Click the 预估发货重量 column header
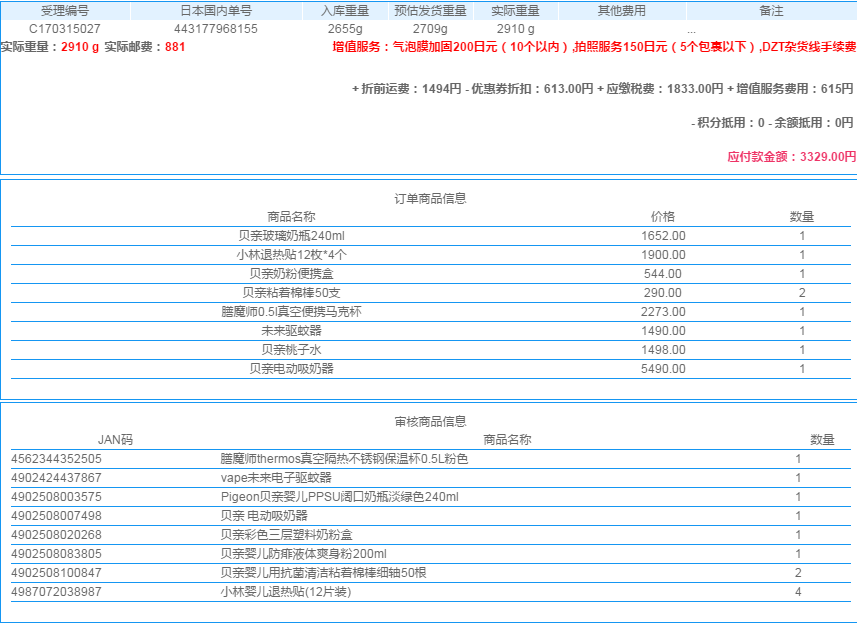The width and height of the screenshot is (857, 624). point(430,10)
